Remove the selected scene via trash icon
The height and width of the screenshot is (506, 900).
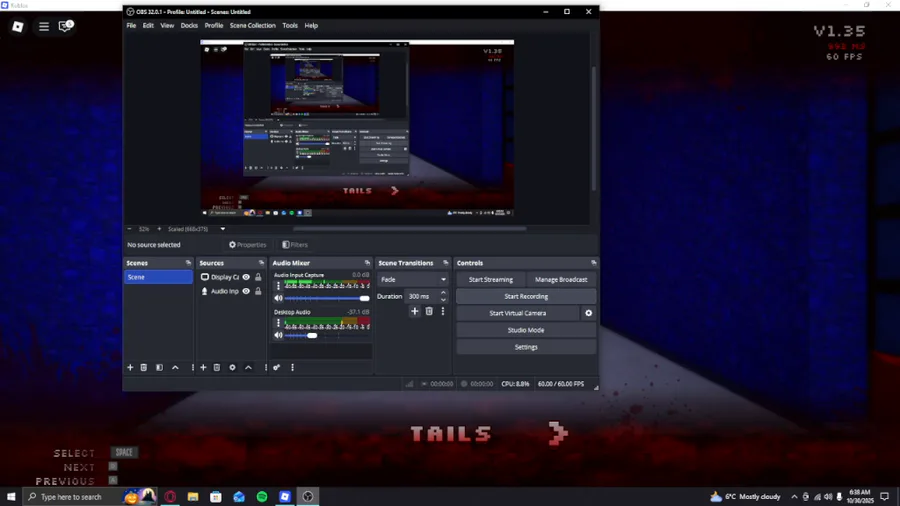tap(144, 367)
